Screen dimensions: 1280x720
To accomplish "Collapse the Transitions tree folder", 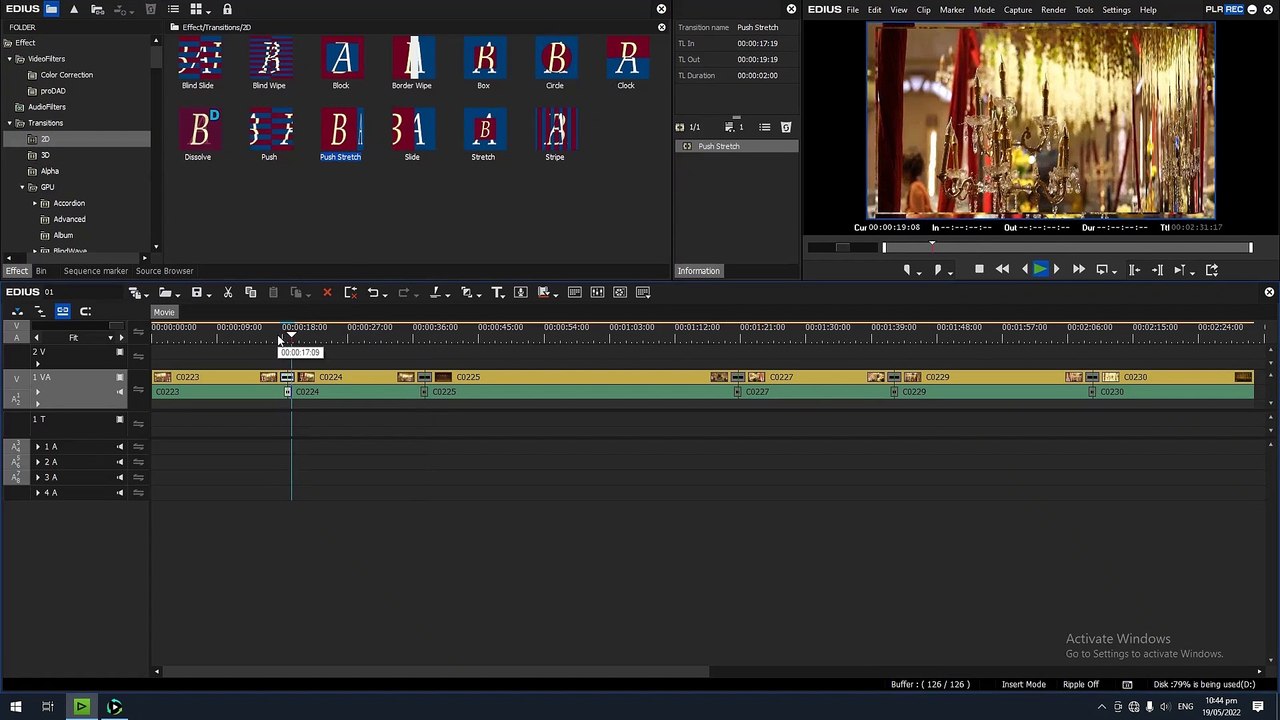I will (x=9, y=123).
